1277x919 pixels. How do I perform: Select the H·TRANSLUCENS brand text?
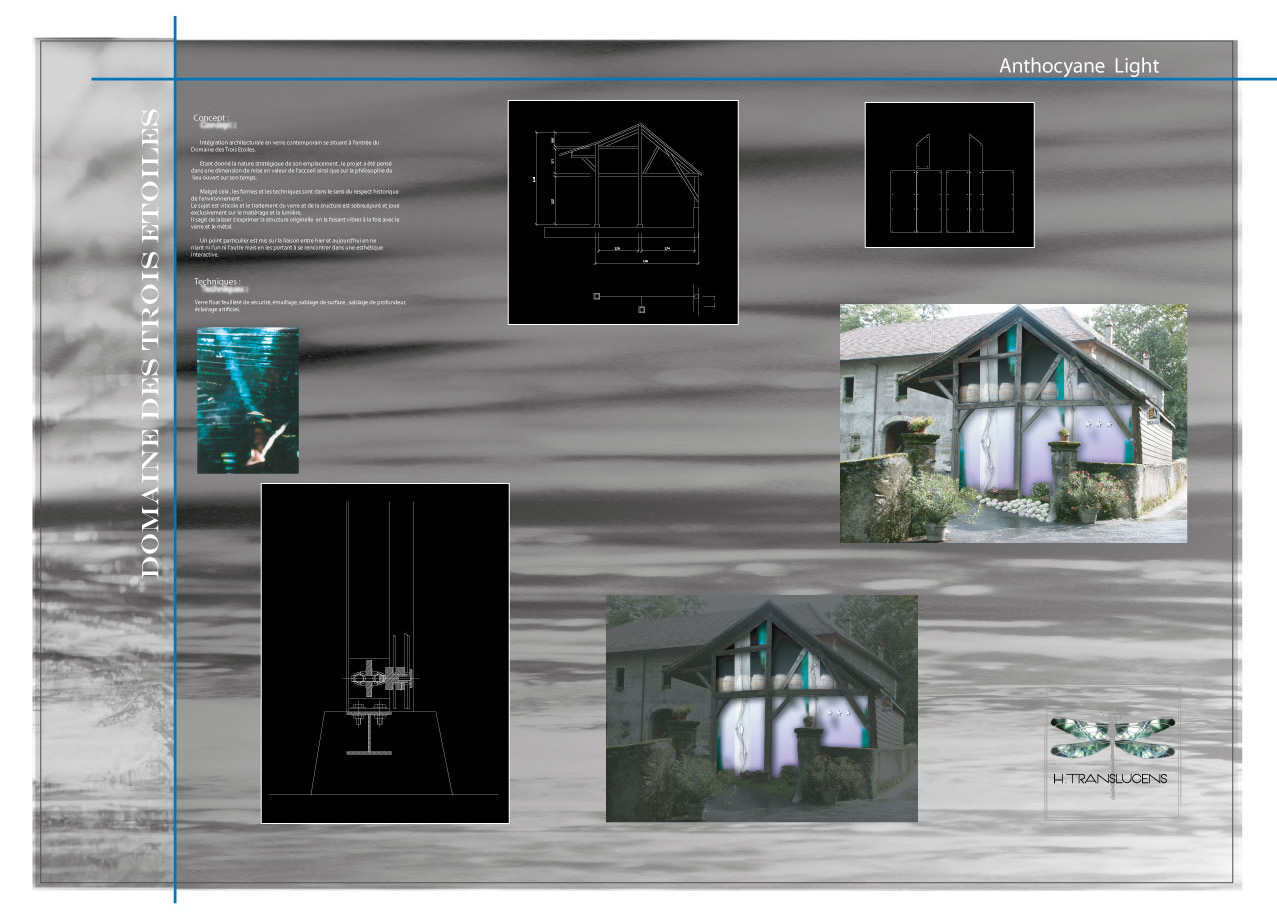(1110, 778)
